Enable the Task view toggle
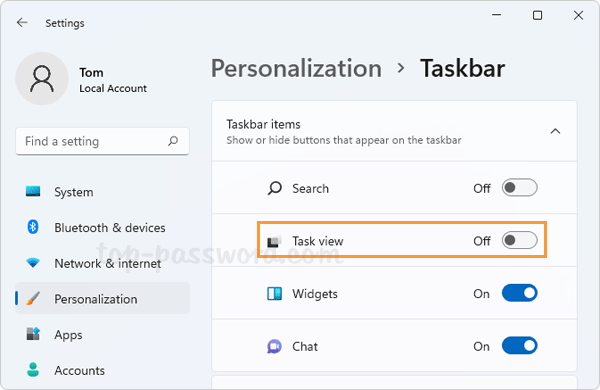 (x=520, y=240)
